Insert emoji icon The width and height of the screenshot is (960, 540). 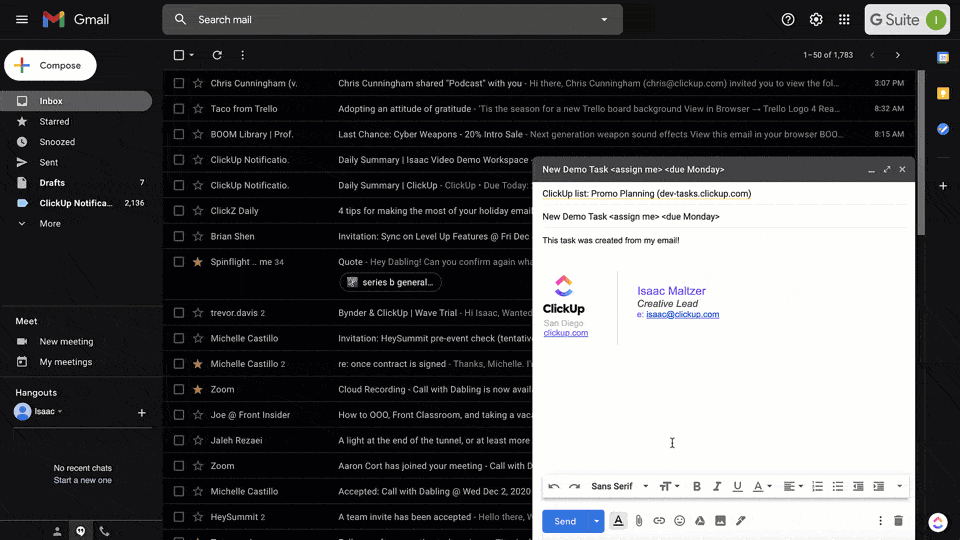pyautogui.click(x=680, y=521)
